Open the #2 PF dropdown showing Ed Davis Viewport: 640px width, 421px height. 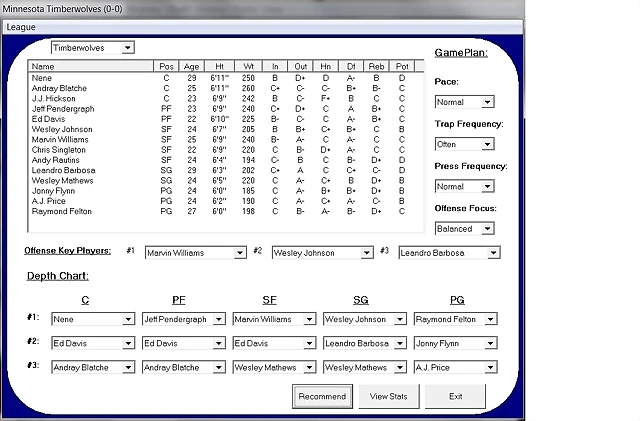tap(184, 343)
